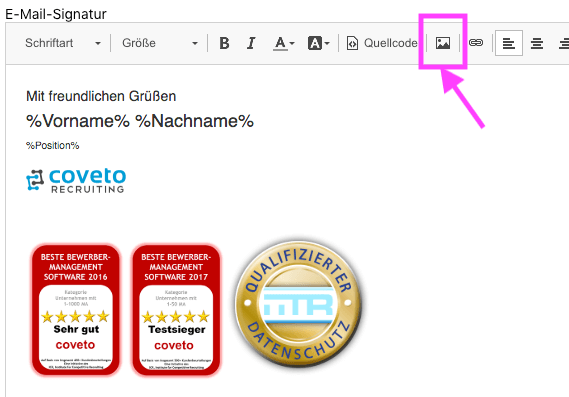Select the 2016 Sehr gut award badge
Viewport: 569px width, 397px height.
click(75, 310)
